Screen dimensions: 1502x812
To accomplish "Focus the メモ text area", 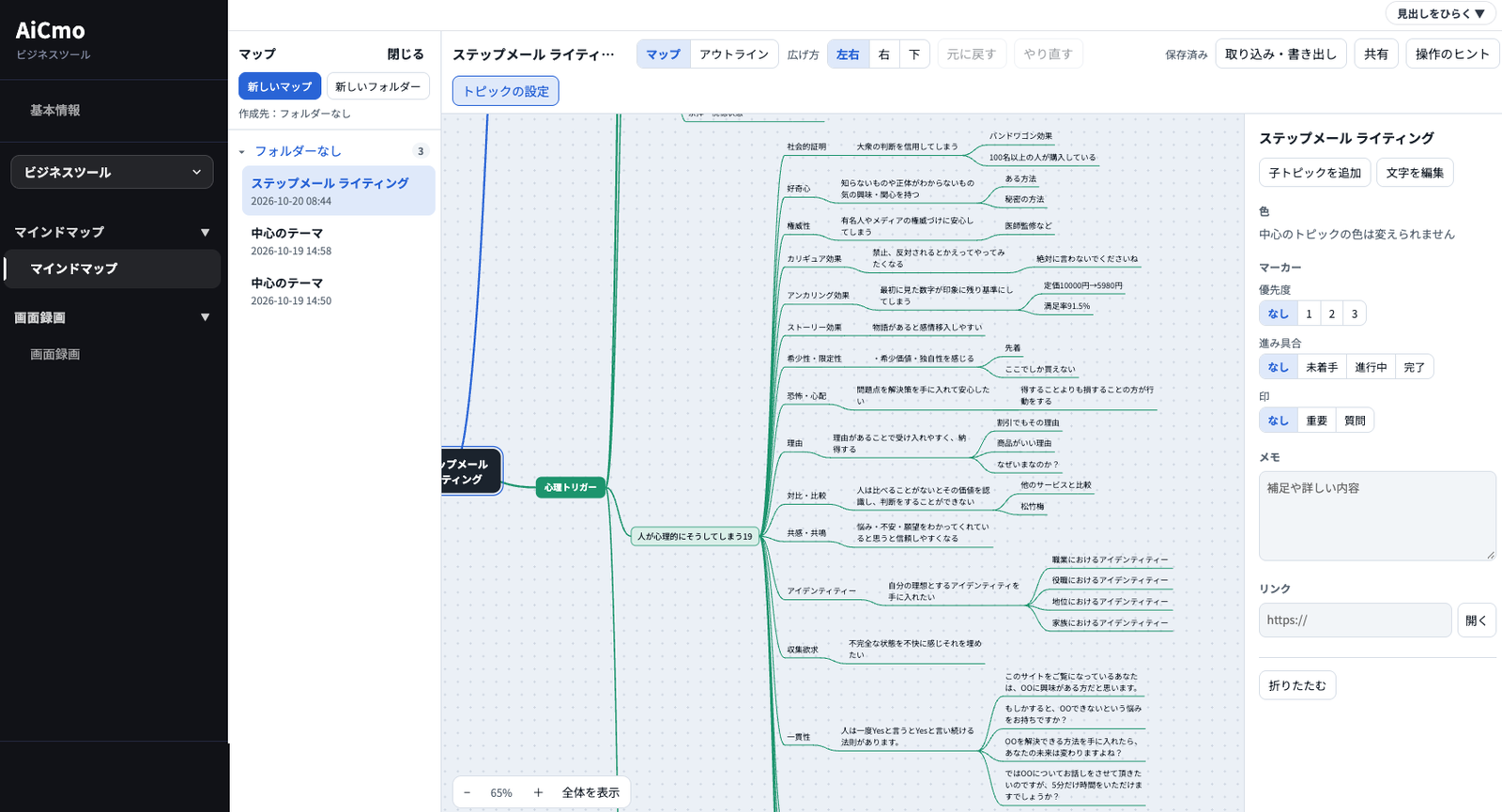I will tap(1377, 516).
